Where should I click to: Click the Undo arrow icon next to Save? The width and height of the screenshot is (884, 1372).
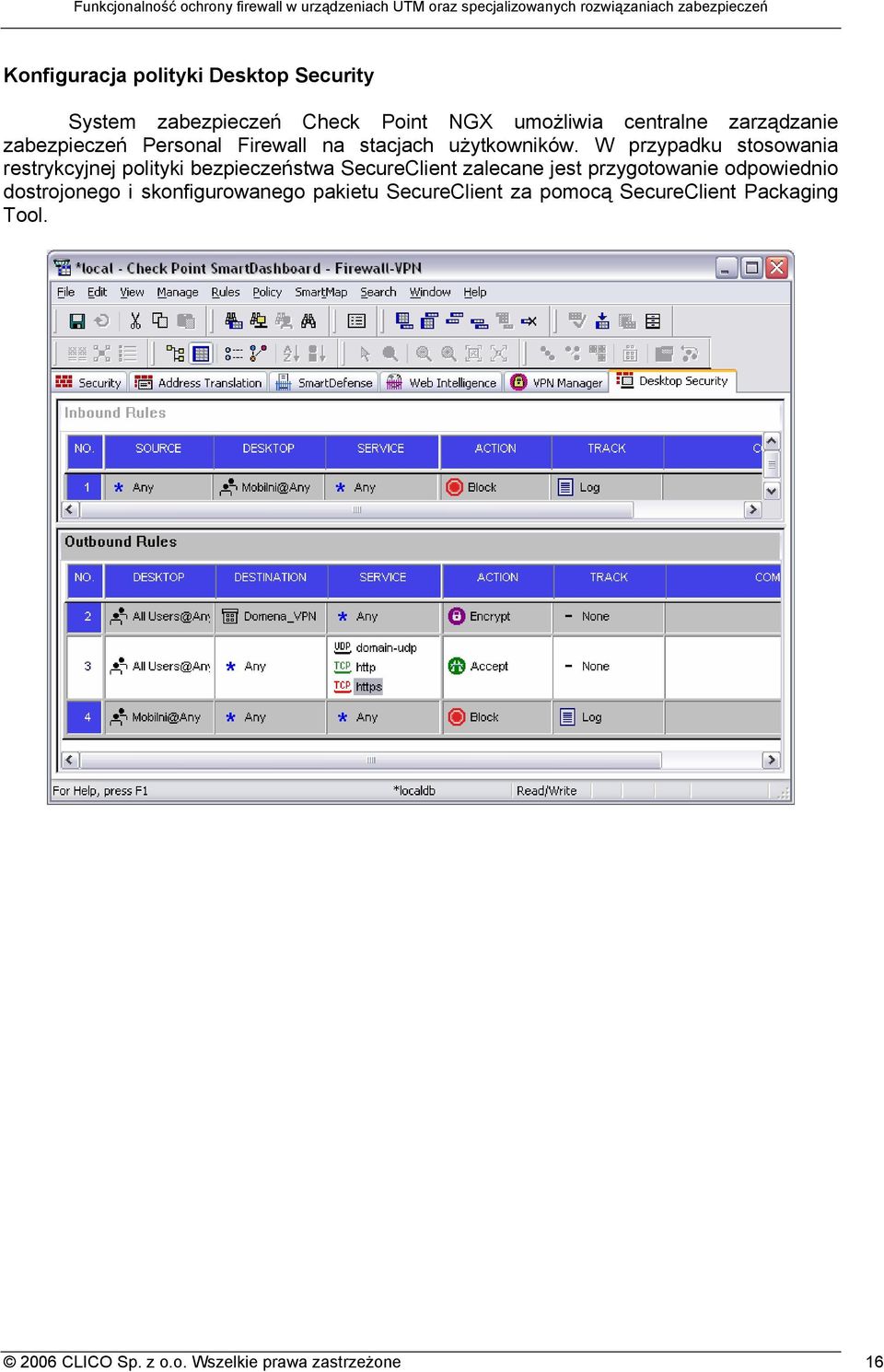(x=102, y=320)
